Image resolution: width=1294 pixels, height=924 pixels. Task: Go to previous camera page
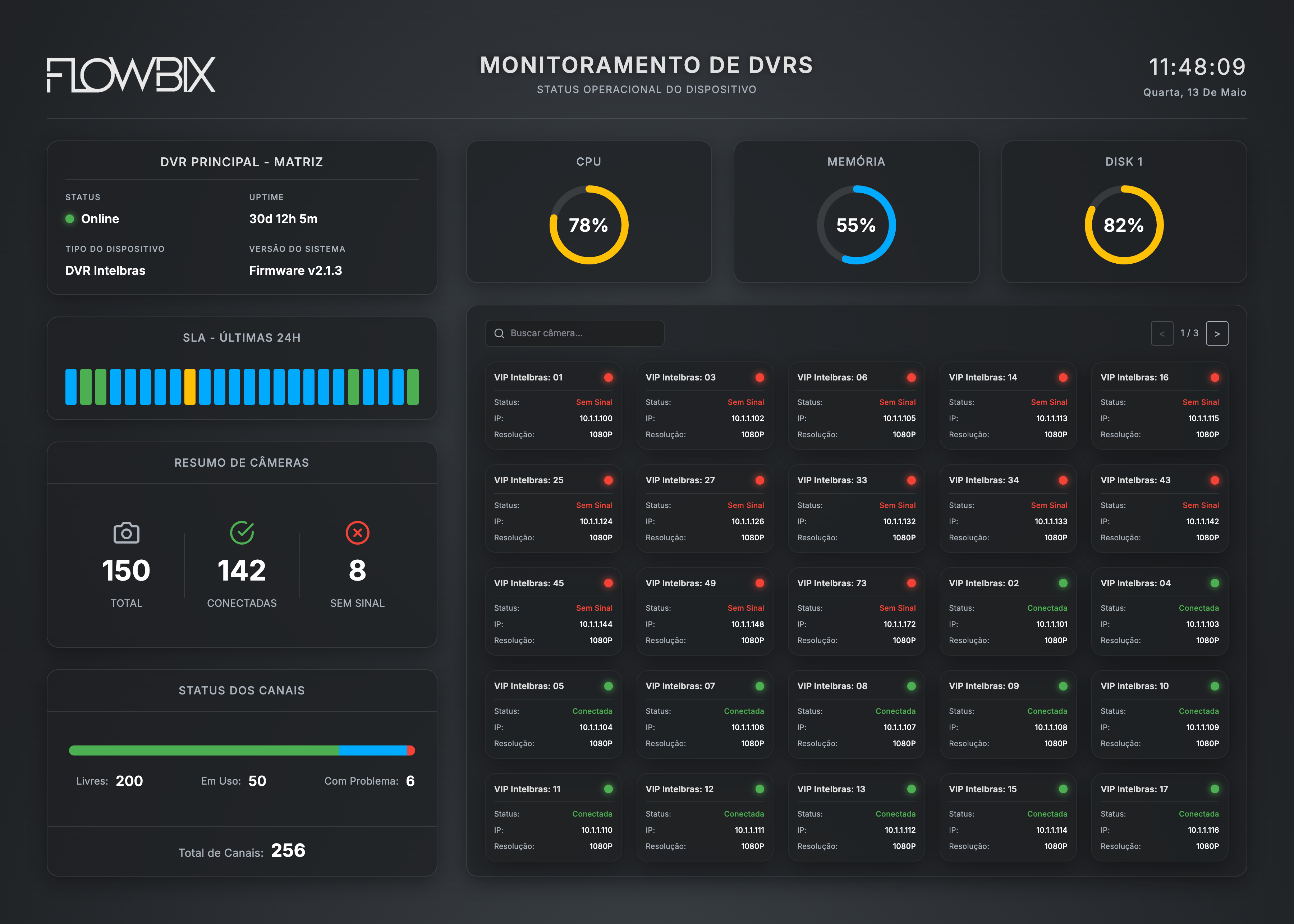1162,333
